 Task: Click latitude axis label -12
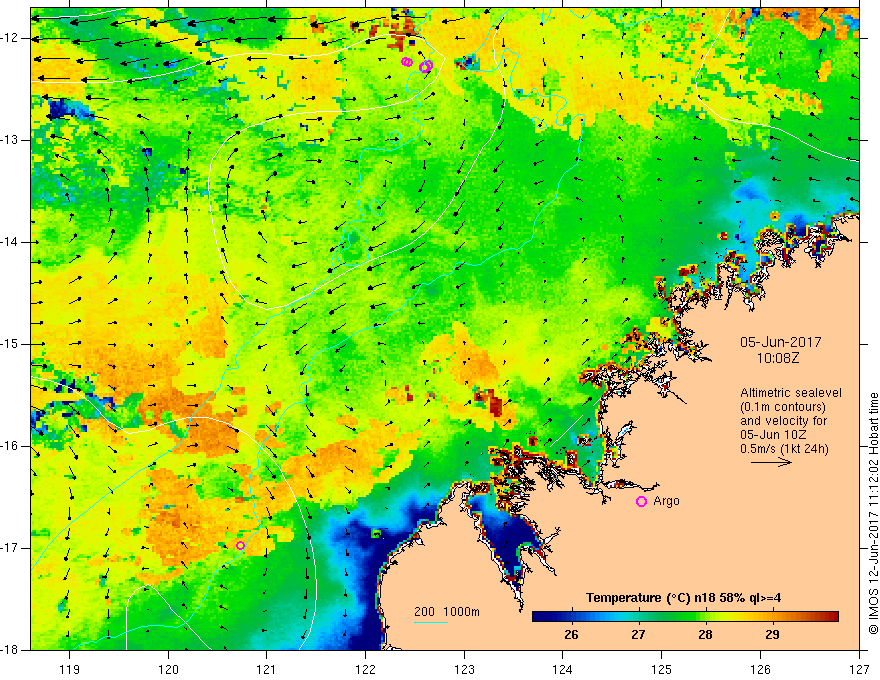(10, 38)
